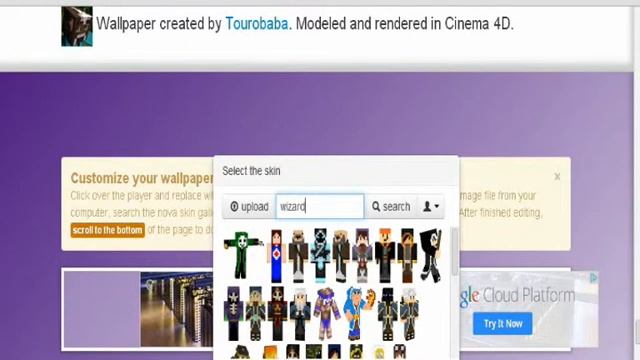Click the 'Select the skin' popup header
Viewport: 640px width, 360px height.
pos(336,171)
